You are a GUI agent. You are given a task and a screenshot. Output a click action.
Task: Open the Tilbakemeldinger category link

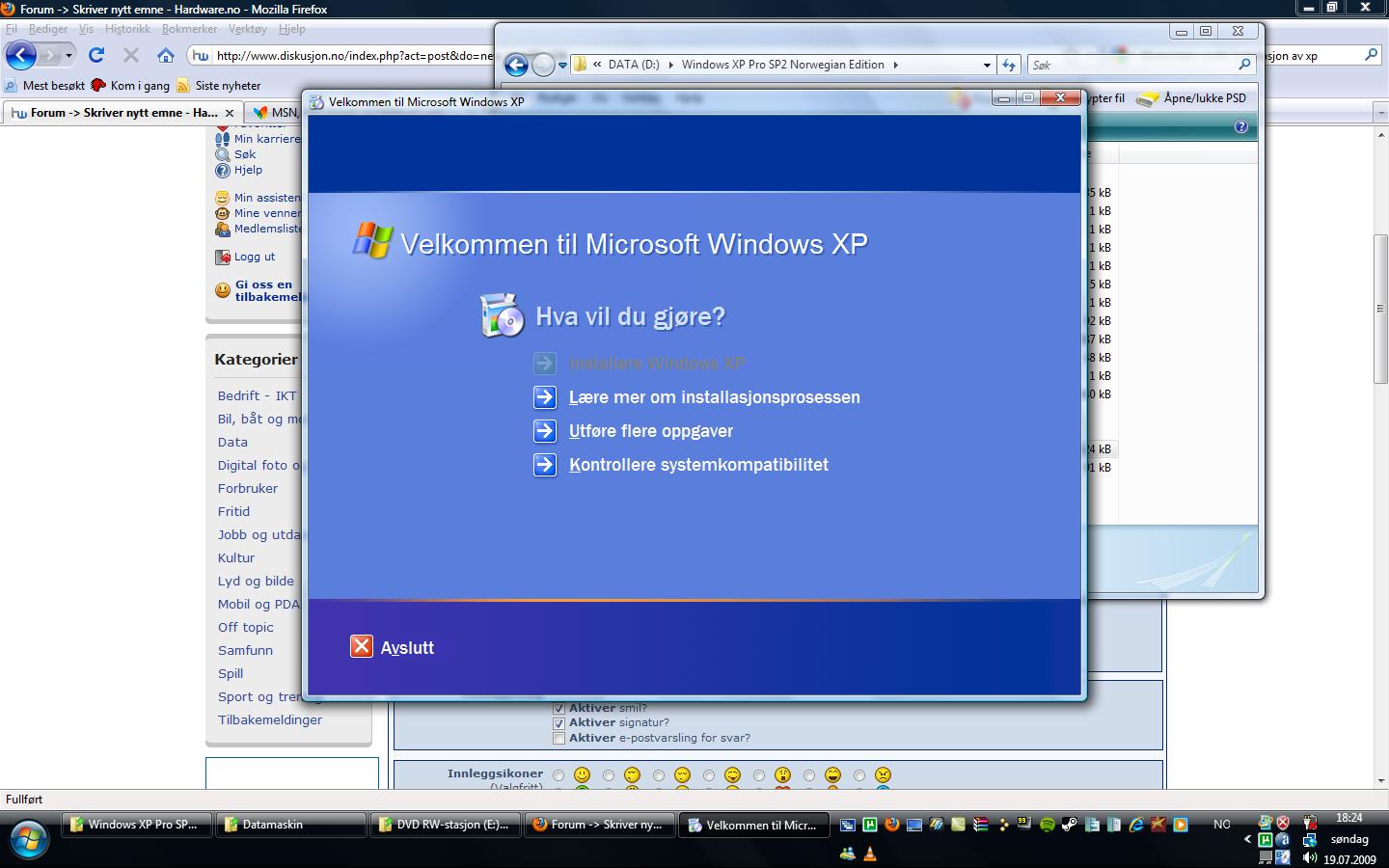[270, 719]
